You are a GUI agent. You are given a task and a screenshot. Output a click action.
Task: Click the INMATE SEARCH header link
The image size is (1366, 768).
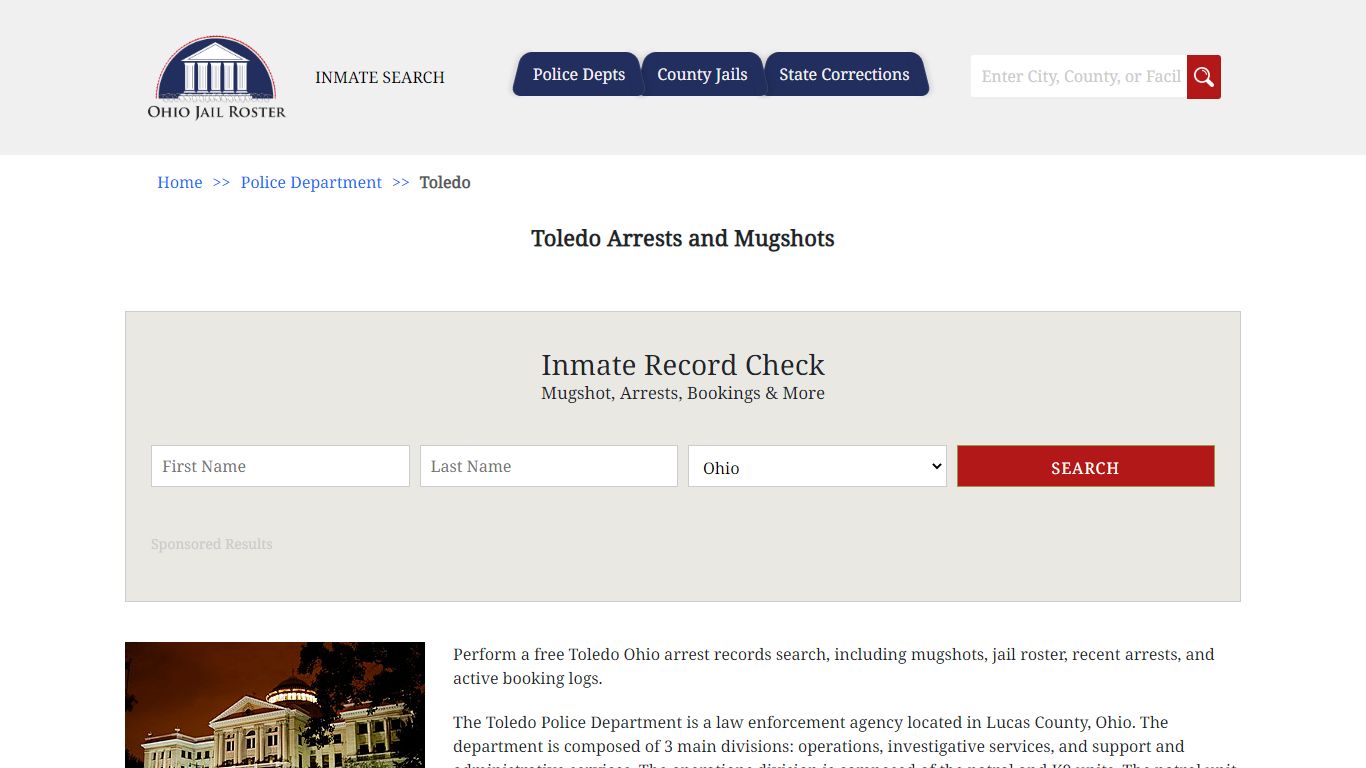(x=379, y=77)
